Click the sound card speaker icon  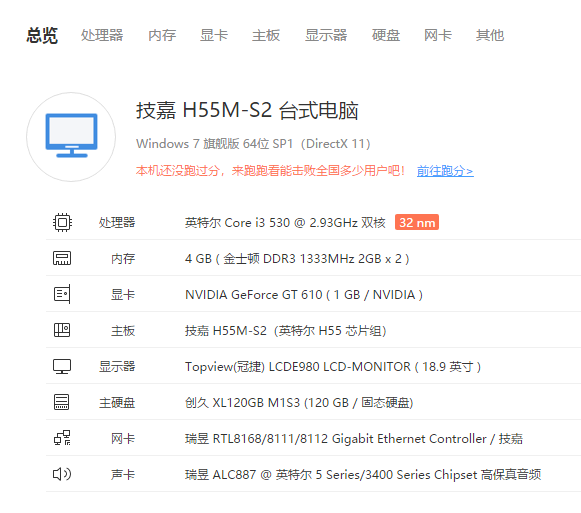point(62,474)
